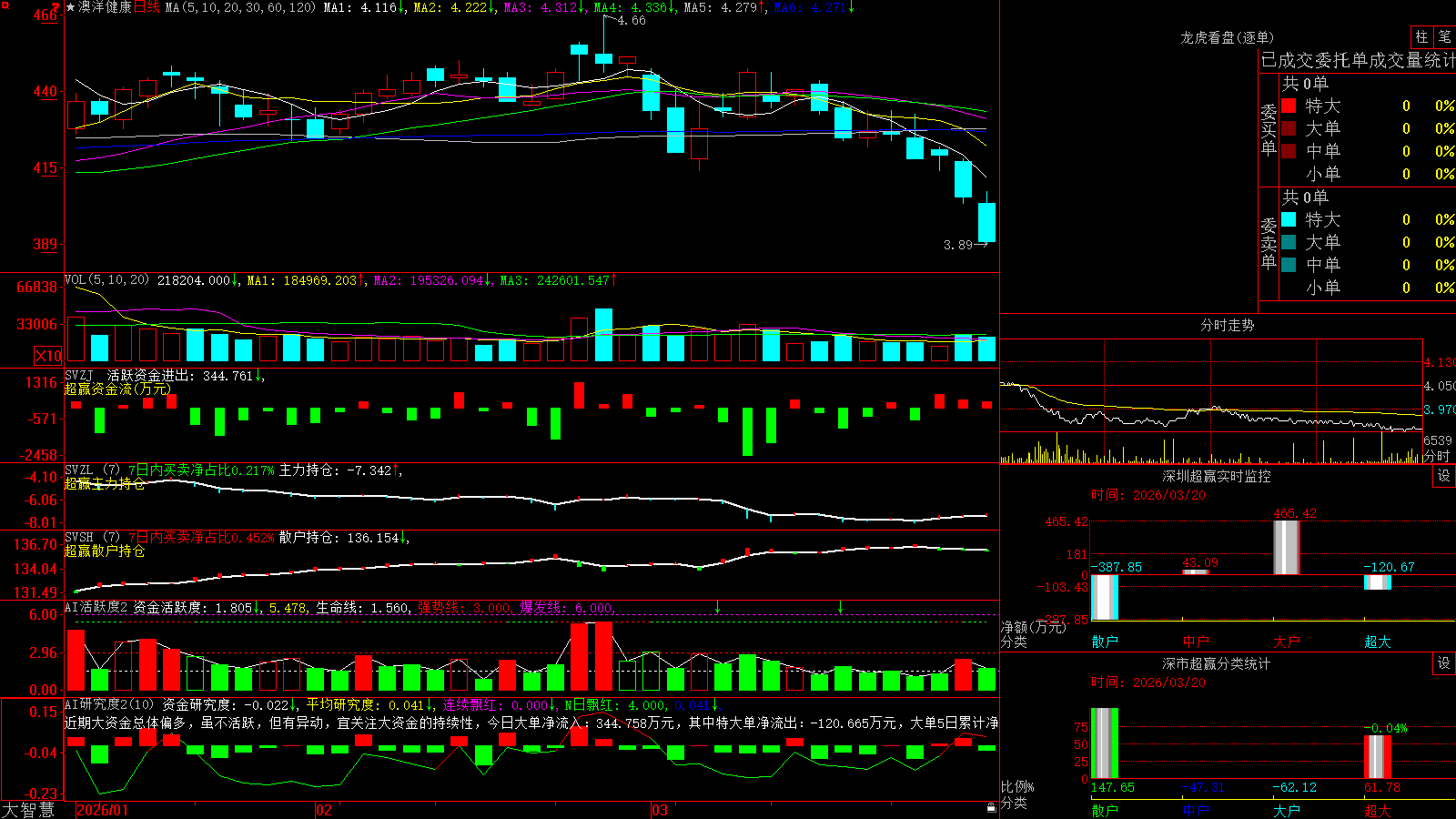Click the AI研究度2(10) indicator name
This screenshot has width=1456, height=819.
[109, 704]
